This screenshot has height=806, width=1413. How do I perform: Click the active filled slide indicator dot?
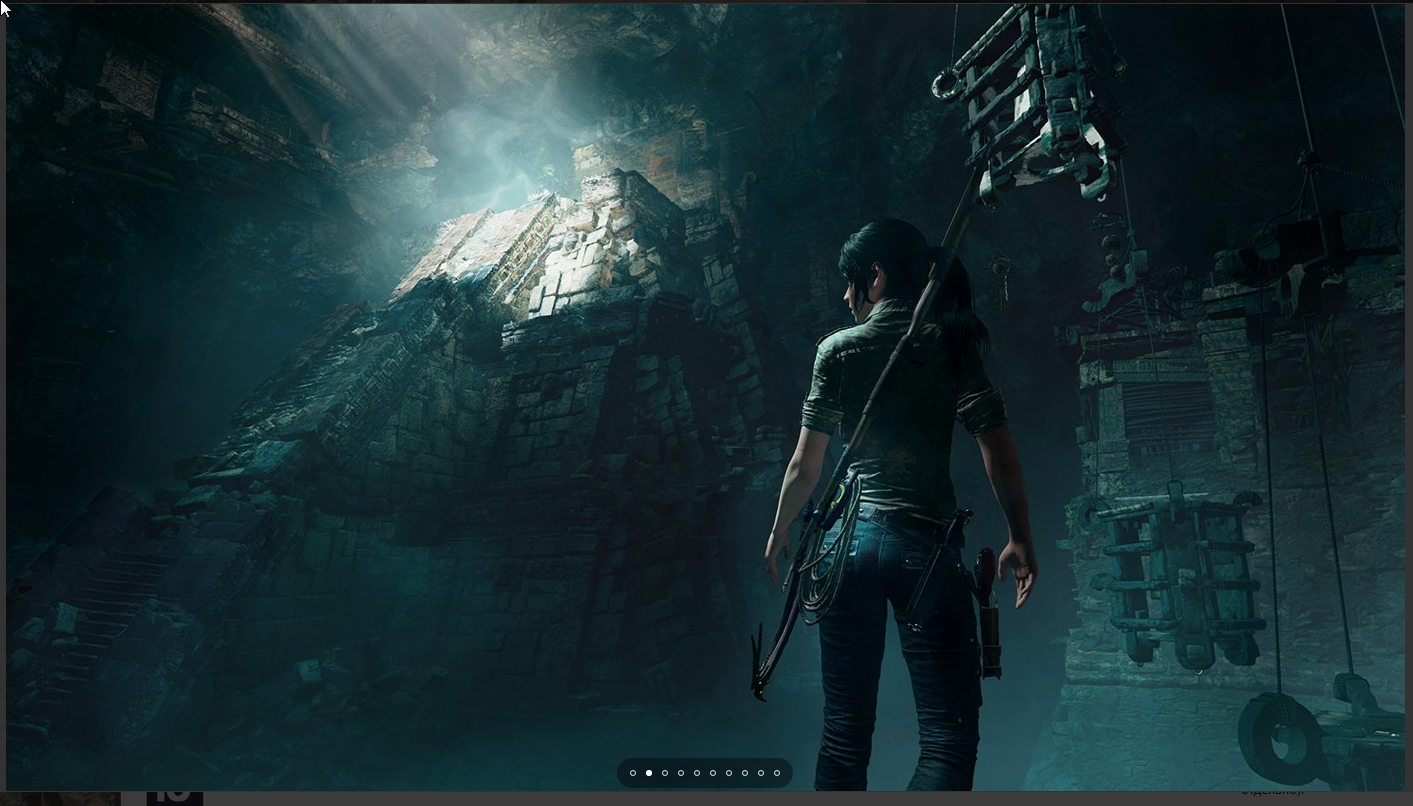point(649,773)
